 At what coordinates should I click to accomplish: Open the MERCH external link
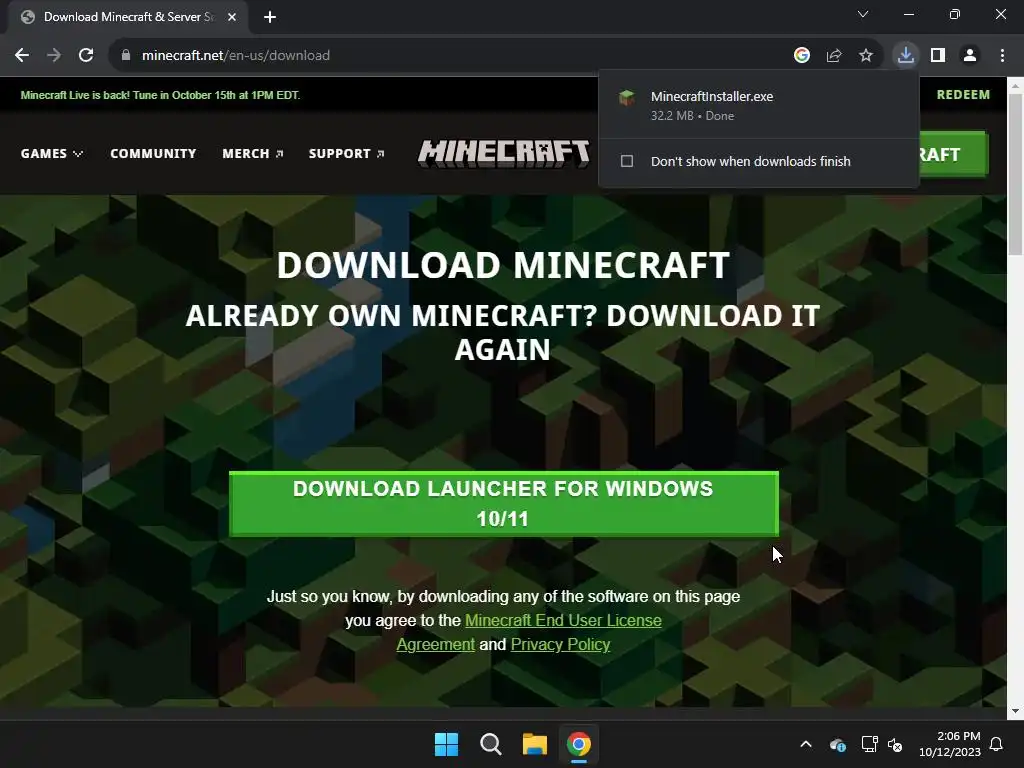(x=253, y=153)
